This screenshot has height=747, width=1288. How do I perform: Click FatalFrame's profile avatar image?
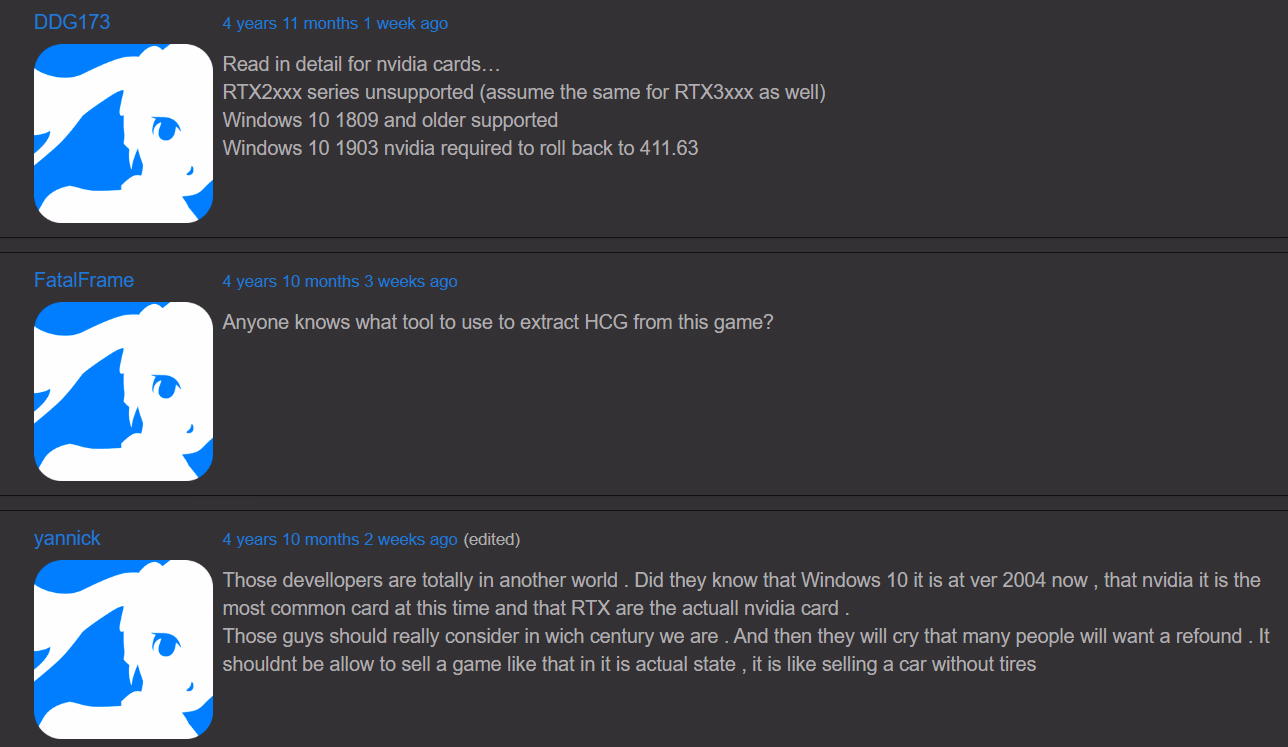(123, 391)
